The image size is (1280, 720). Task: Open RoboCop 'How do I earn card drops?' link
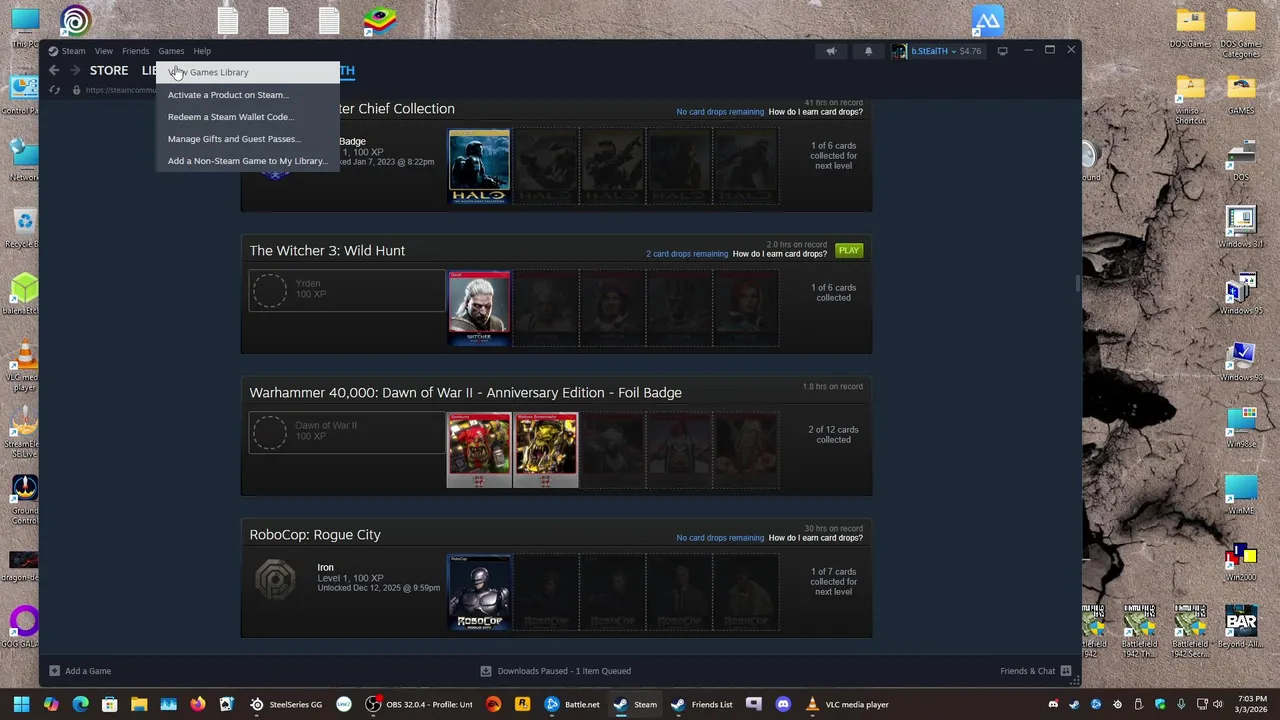pyautogui.click(x=815, y=538)
